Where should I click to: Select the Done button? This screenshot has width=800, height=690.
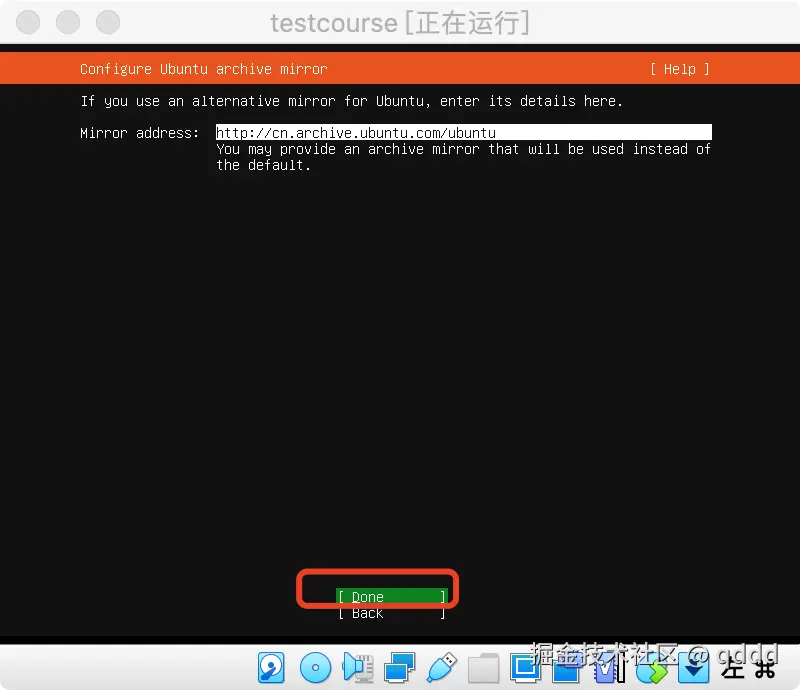391,596
